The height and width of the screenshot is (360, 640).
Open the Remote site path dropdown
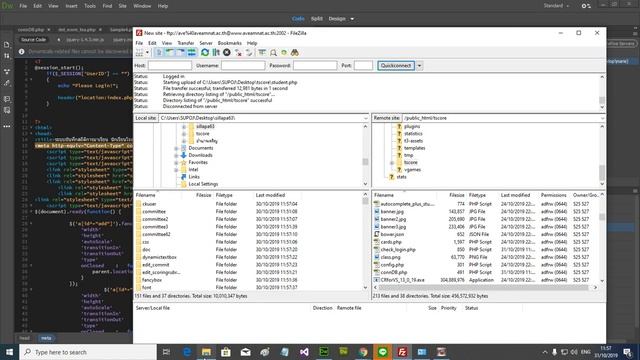[602, 118]
